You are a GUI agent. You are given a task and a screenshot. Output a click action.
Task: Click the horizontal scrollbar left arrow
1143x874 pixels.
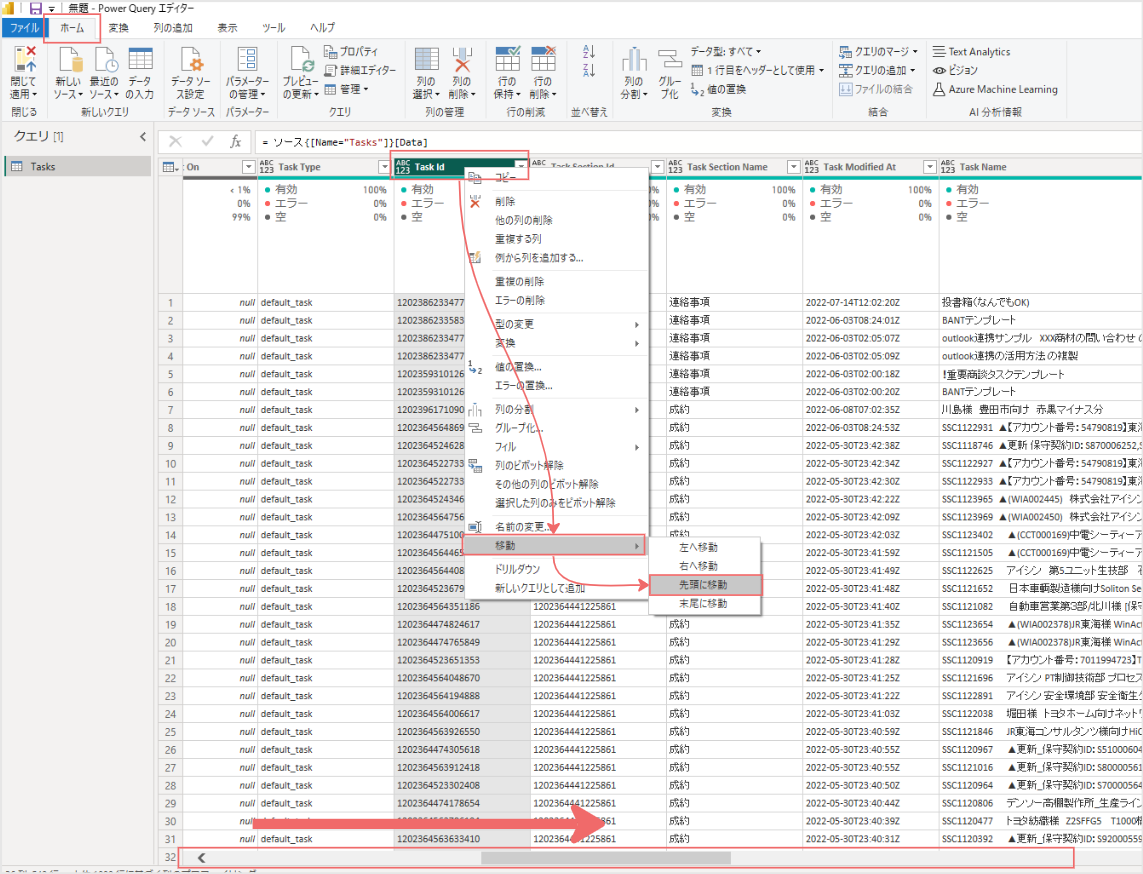coord(202,858)
